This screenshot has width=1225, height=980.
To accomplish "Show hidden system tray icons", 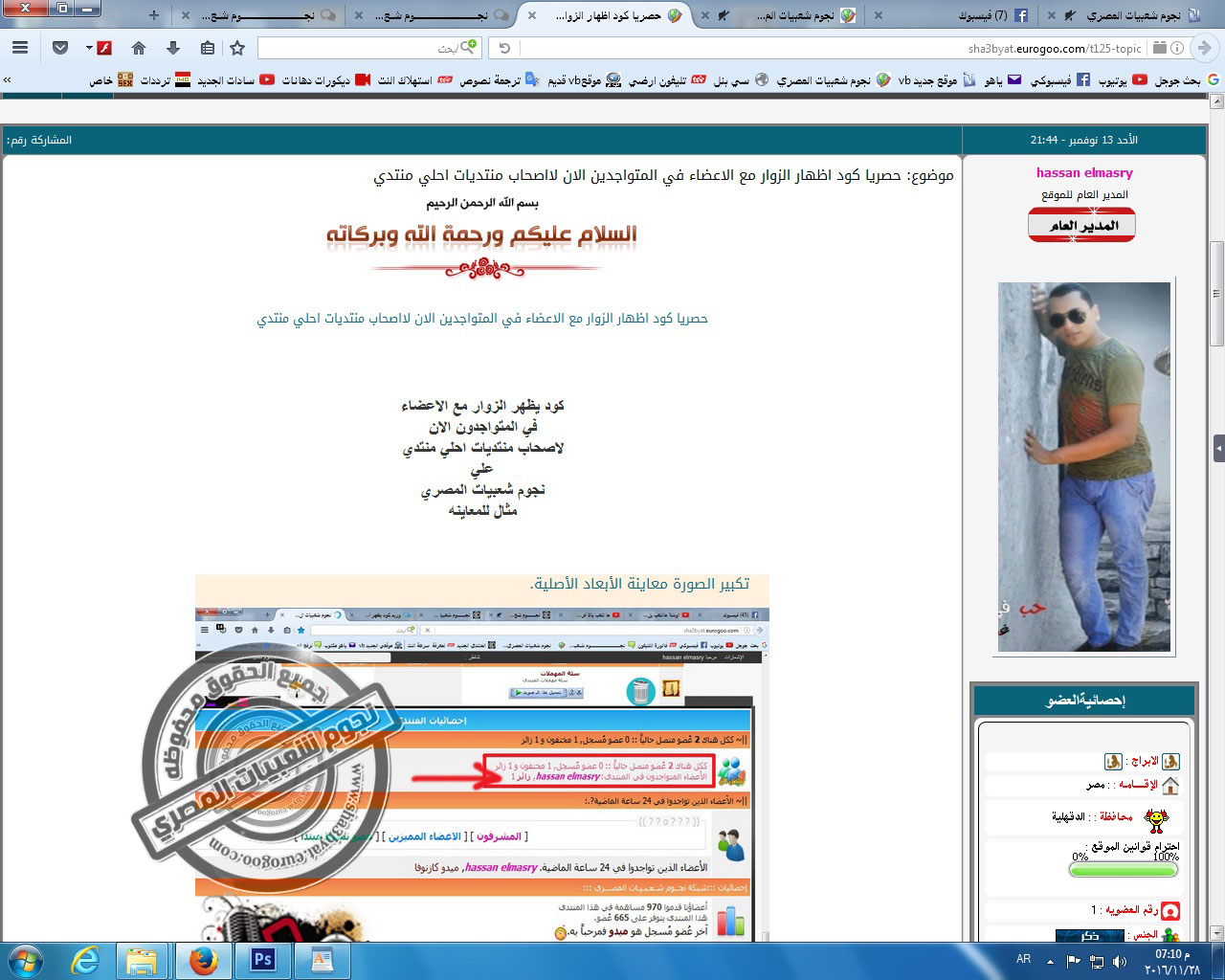I will click(x=1050, y=961).
